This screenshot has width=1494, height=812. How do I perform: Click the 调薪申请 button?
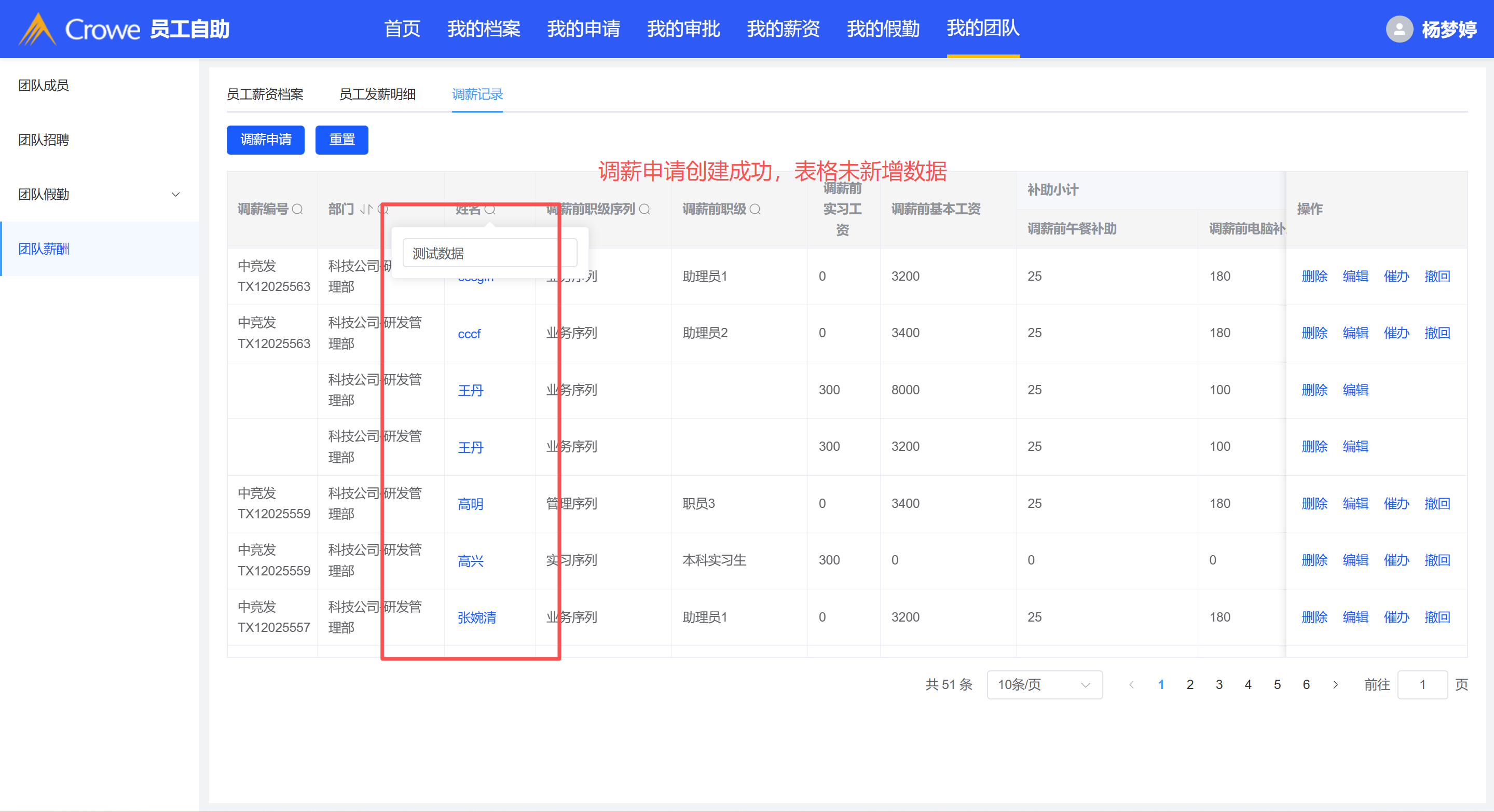pyautogui.click(x=265, y=140)
